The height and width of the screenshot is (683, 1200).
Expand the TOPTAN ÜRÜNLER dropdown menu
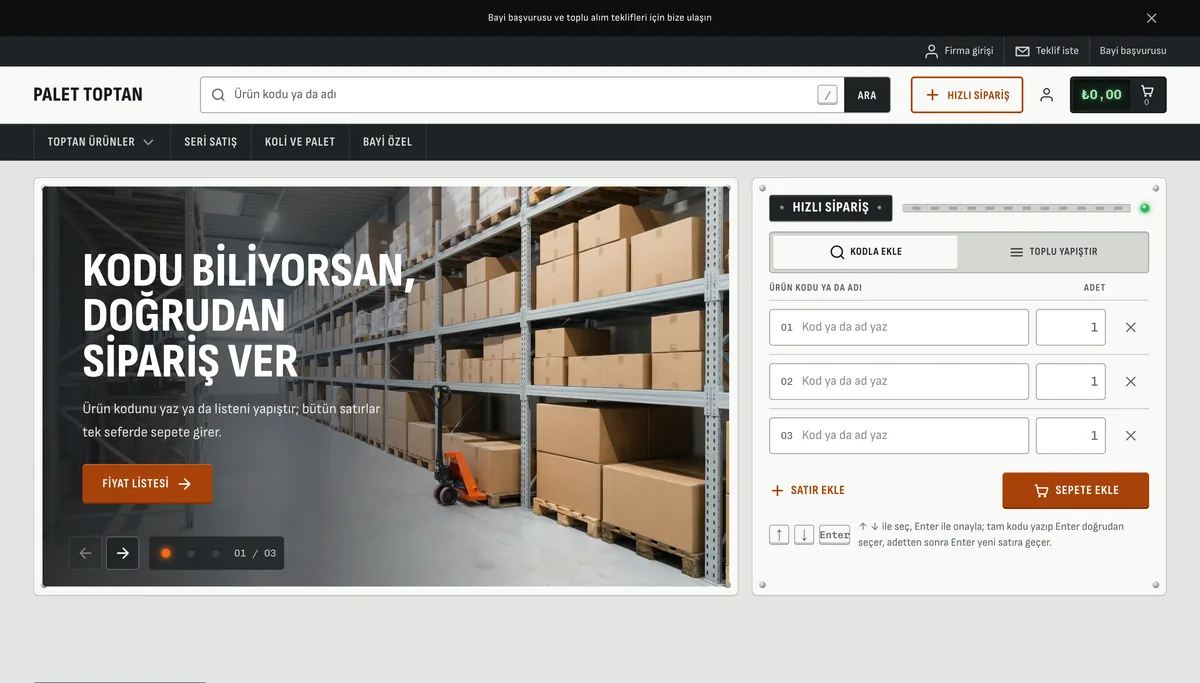pos(101,142)
